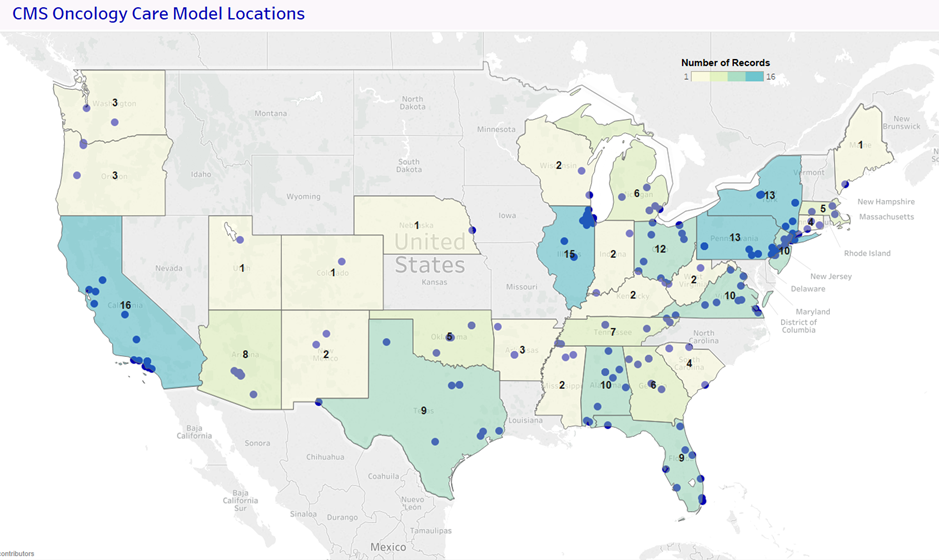
Task: Click the 9 count label on Texas
Action: pos(423,410)
